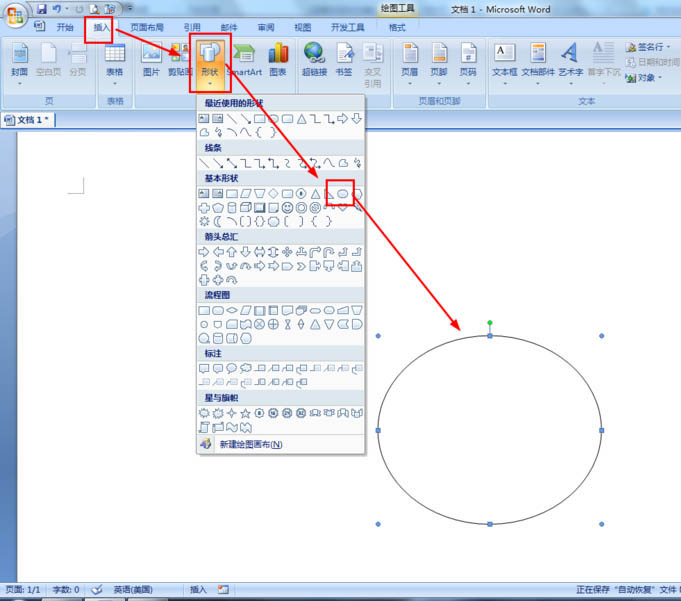Expand the Signature Line (签名行) arrow

coord(668,46)
